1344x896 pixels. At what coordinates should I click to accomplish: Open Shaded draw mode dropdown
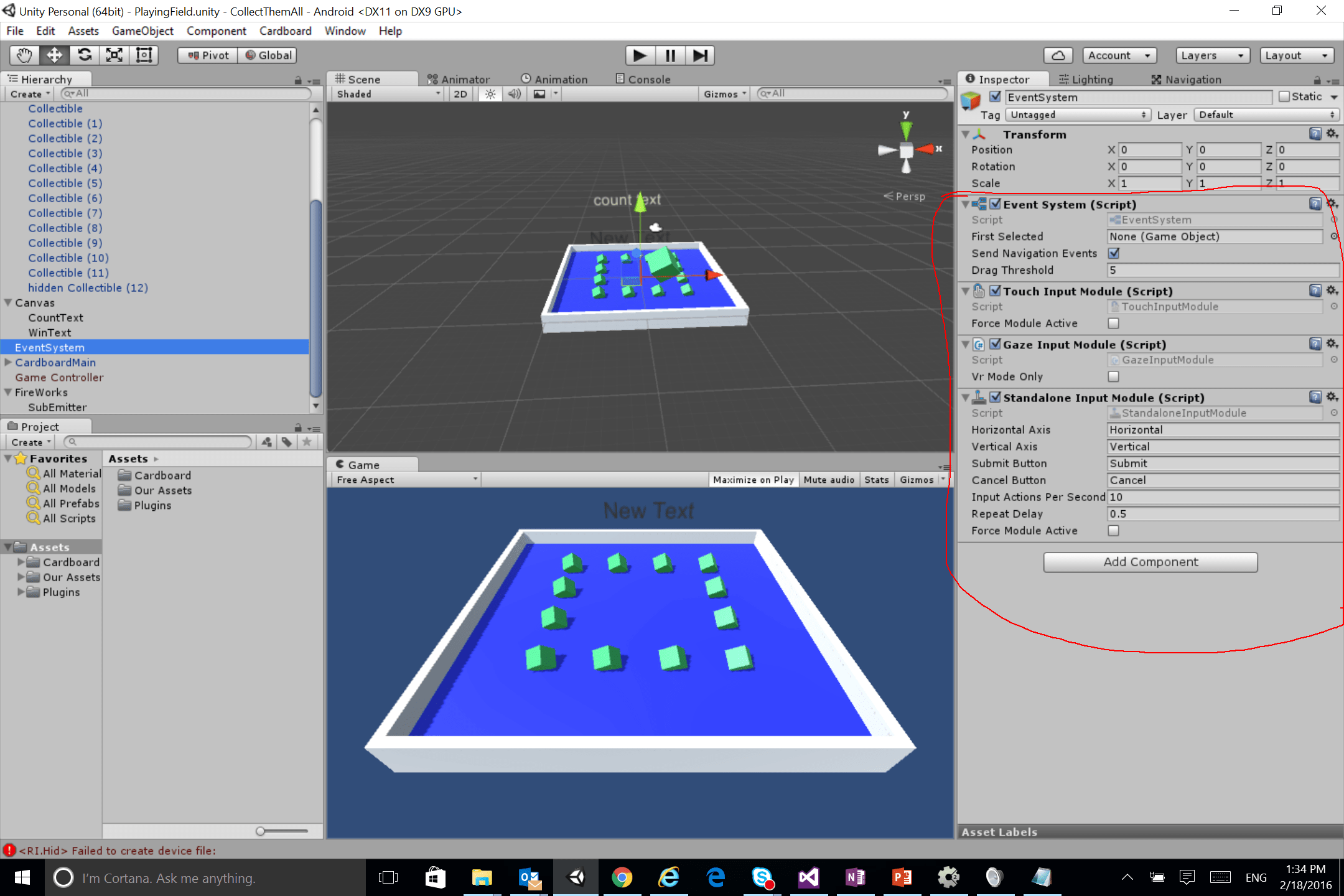click(388, 94)
